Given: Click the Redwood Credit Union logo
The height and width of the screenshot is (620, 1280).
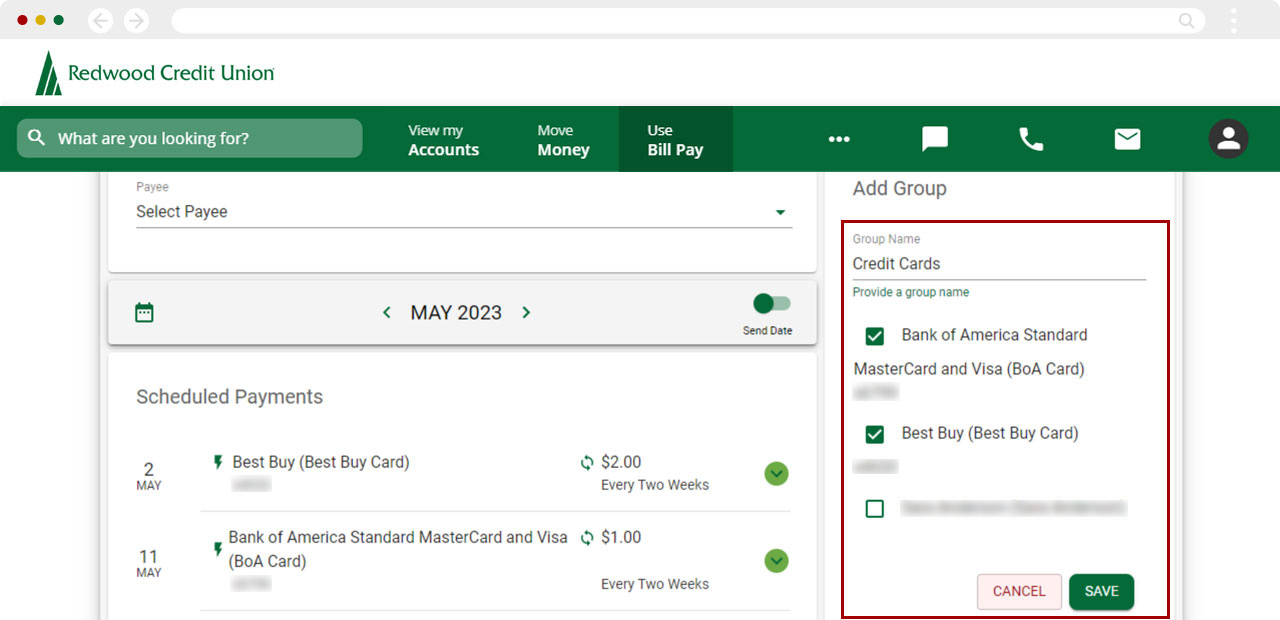Looking at the screenshot, I should (x=155, y=73).
